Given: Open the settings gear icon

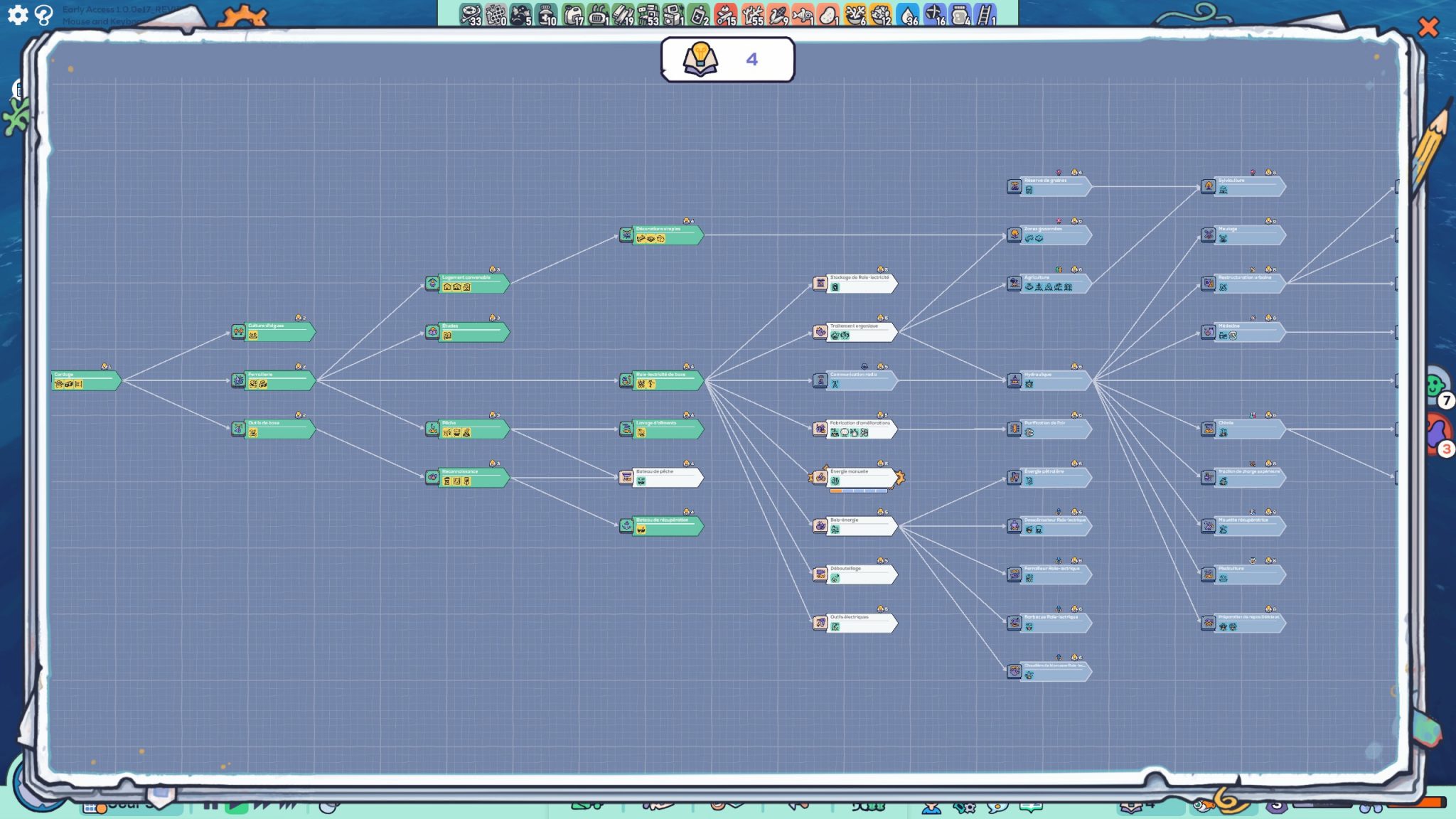Looking at the screenshot, I should (x=17, y=14).
